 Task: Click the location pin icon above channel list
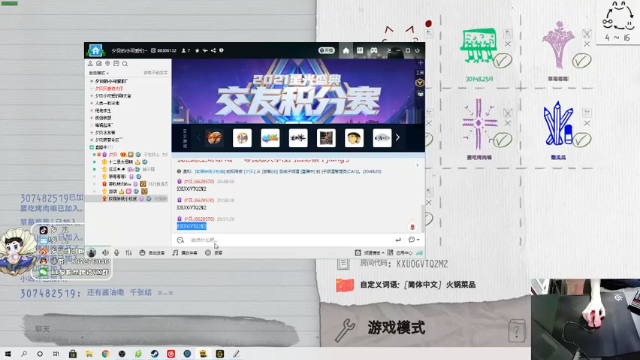coord(107,64)
